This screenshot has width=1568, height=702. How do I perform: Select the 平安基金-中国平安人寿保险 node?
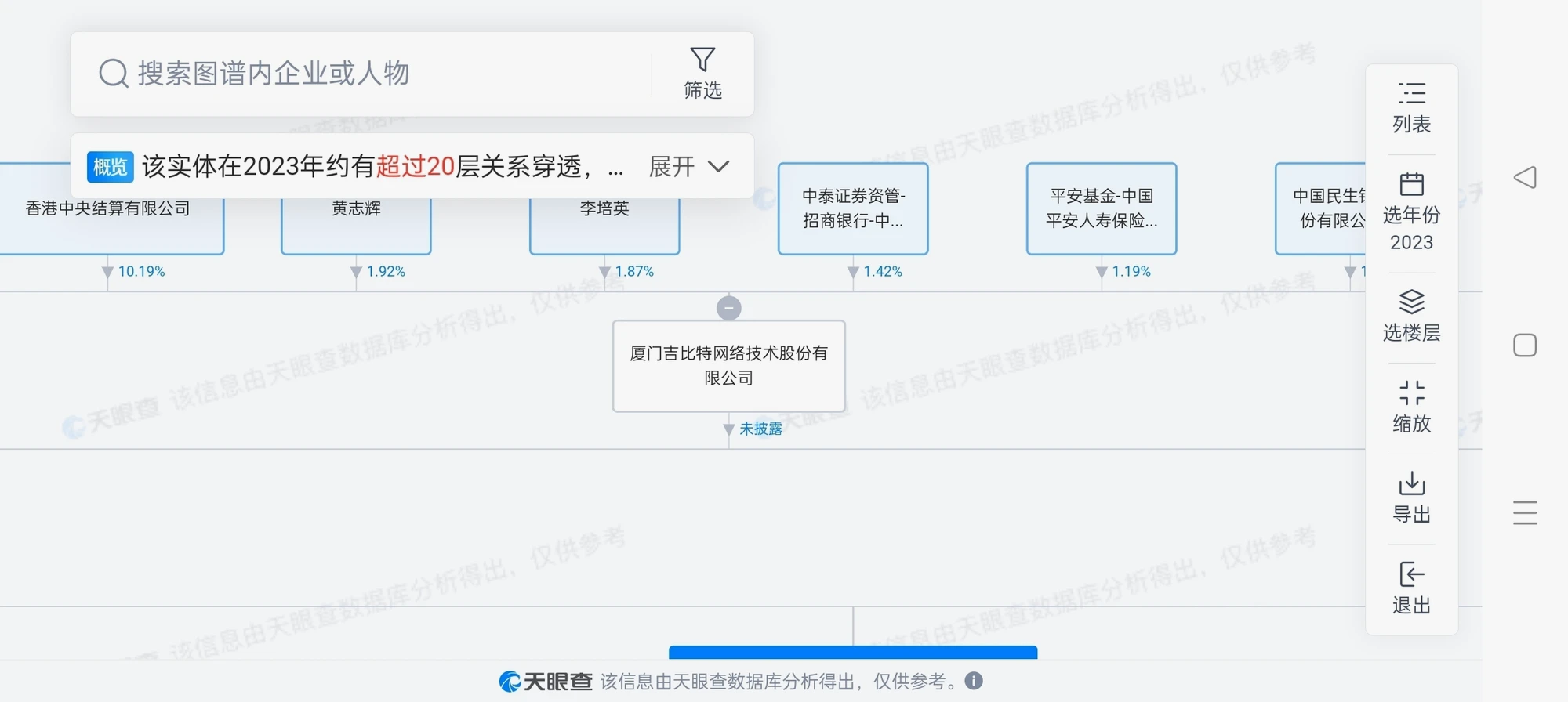coord(1102,208)
